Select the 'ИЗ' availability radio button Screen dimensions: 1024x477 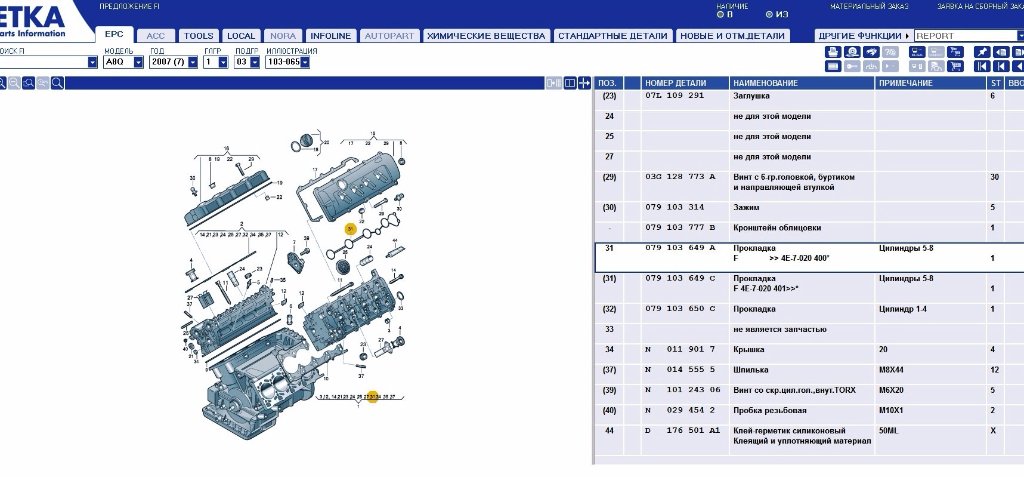[x=769, y=15]
